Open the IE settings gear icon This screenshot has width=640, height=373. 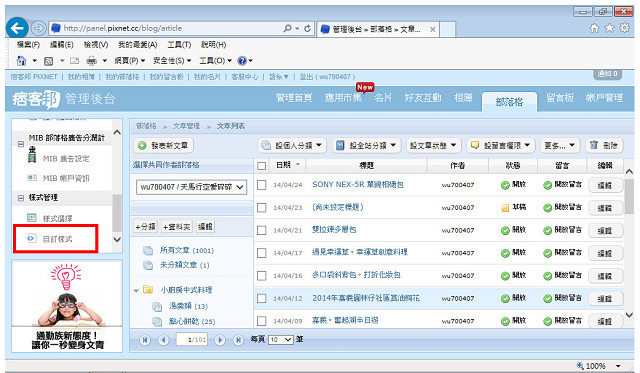624,28
